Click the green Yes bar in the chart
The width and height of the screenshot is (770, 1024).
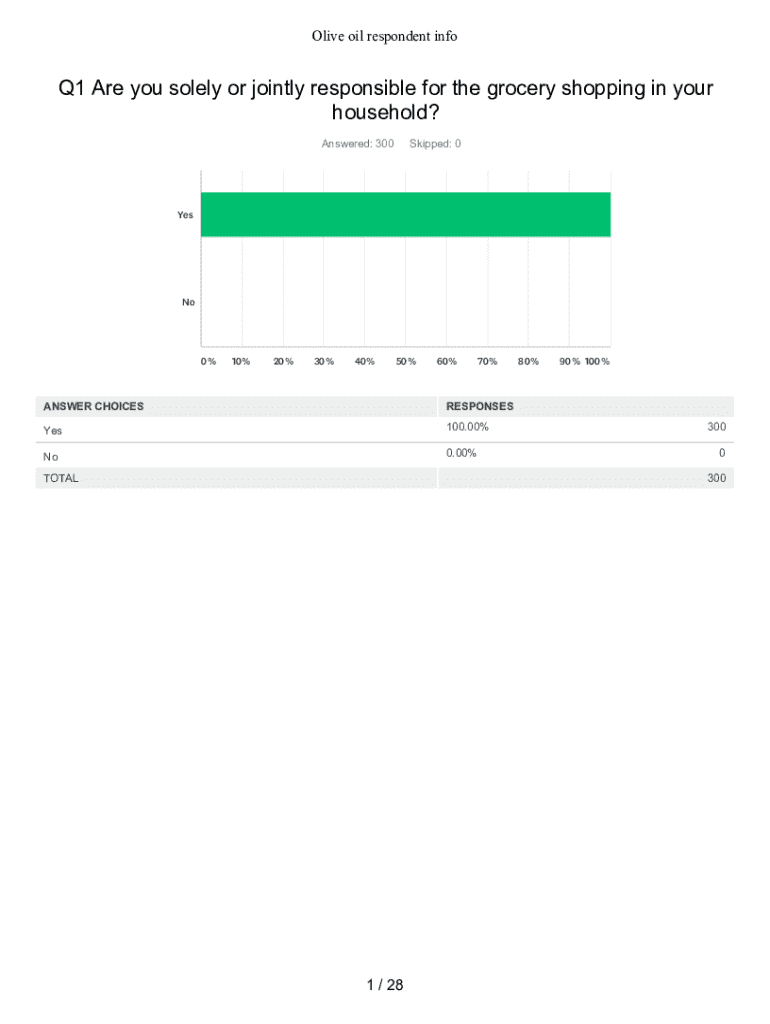[405, 214]
